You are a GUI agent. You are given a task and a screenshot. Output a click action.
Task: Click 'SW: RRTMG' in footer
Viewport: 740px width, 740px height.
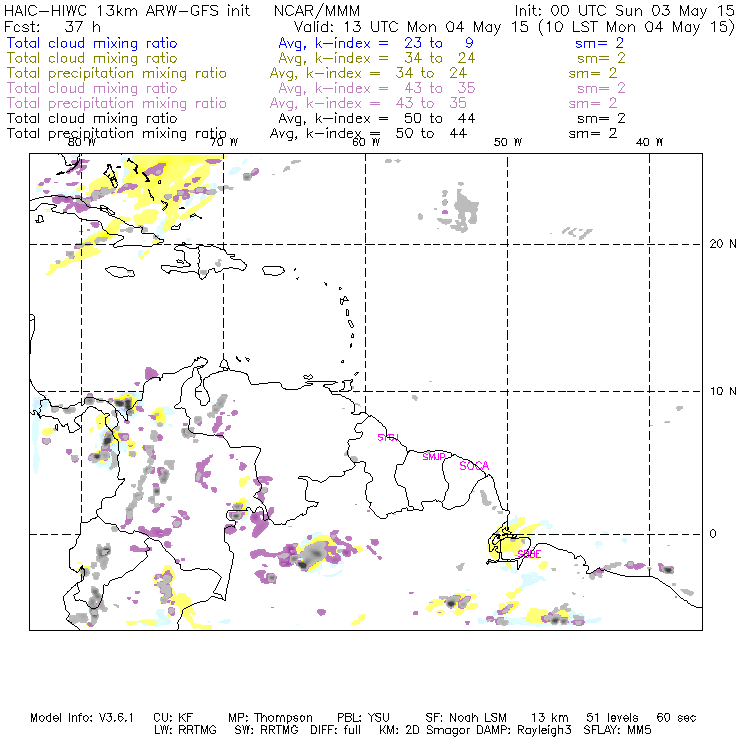266,730
